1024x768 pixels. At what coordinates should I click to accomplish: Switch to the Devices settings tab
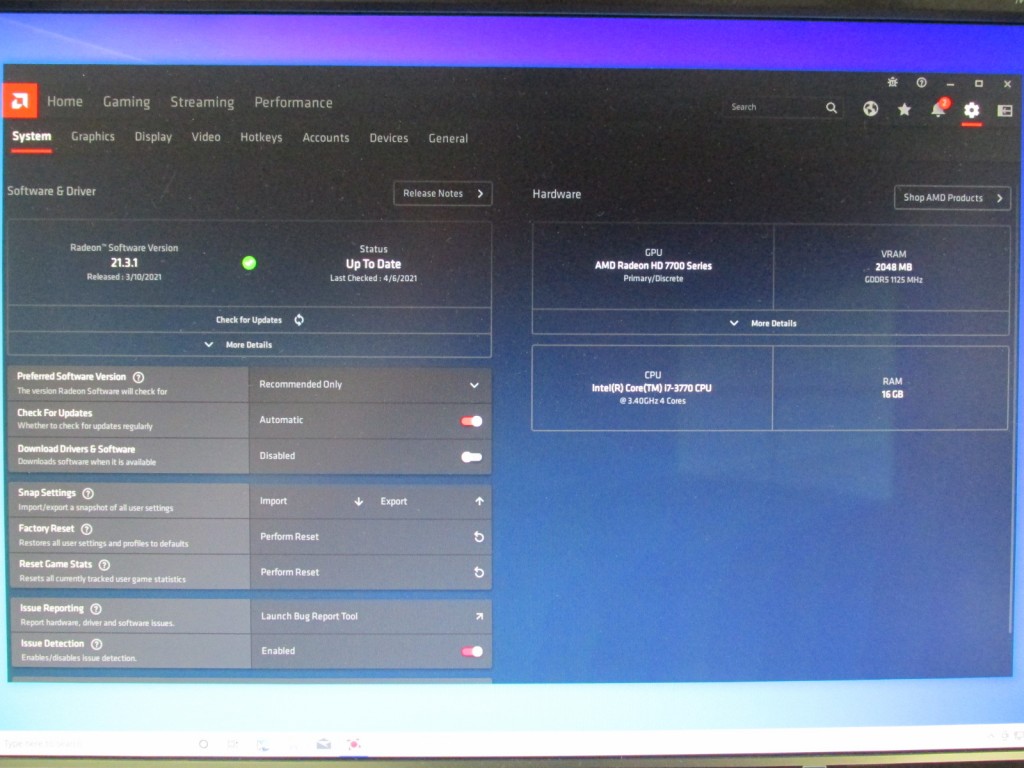tap(389, 138)
